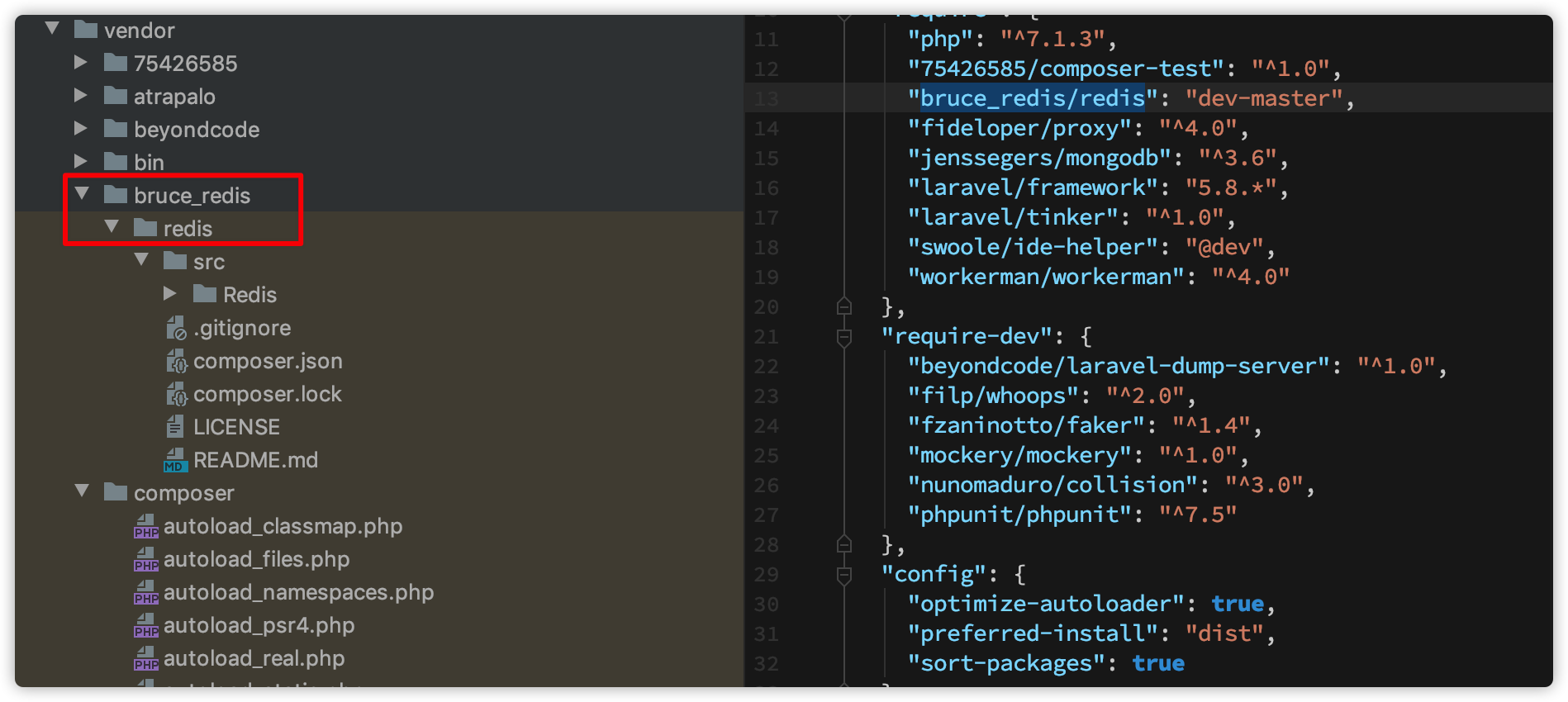Fold the config block at line 29
The image size is (1568, 702).
tap(843, 575)
